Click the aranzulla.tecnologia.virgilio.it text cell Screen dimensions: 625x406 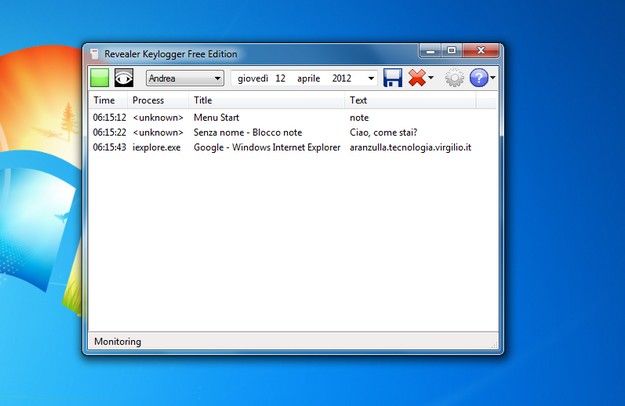(410, 147)
